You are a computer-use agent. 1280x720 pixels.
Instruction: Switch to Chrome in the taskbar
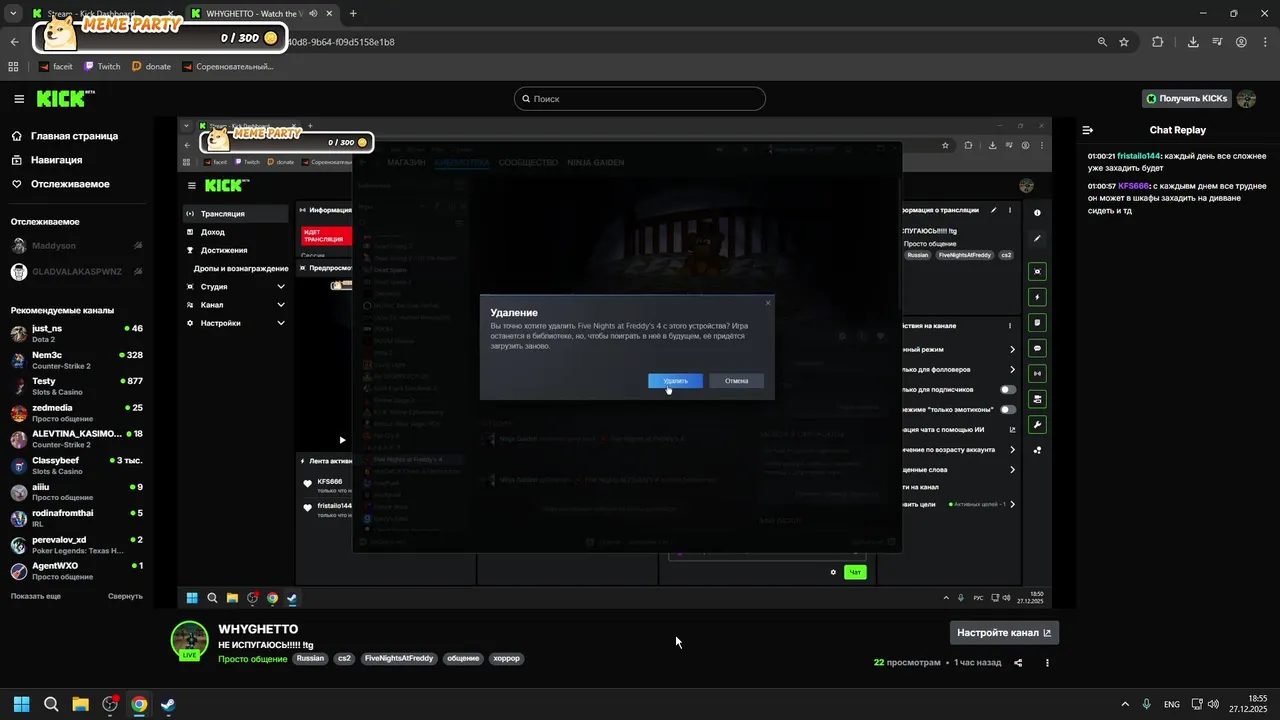coord(139,704)
